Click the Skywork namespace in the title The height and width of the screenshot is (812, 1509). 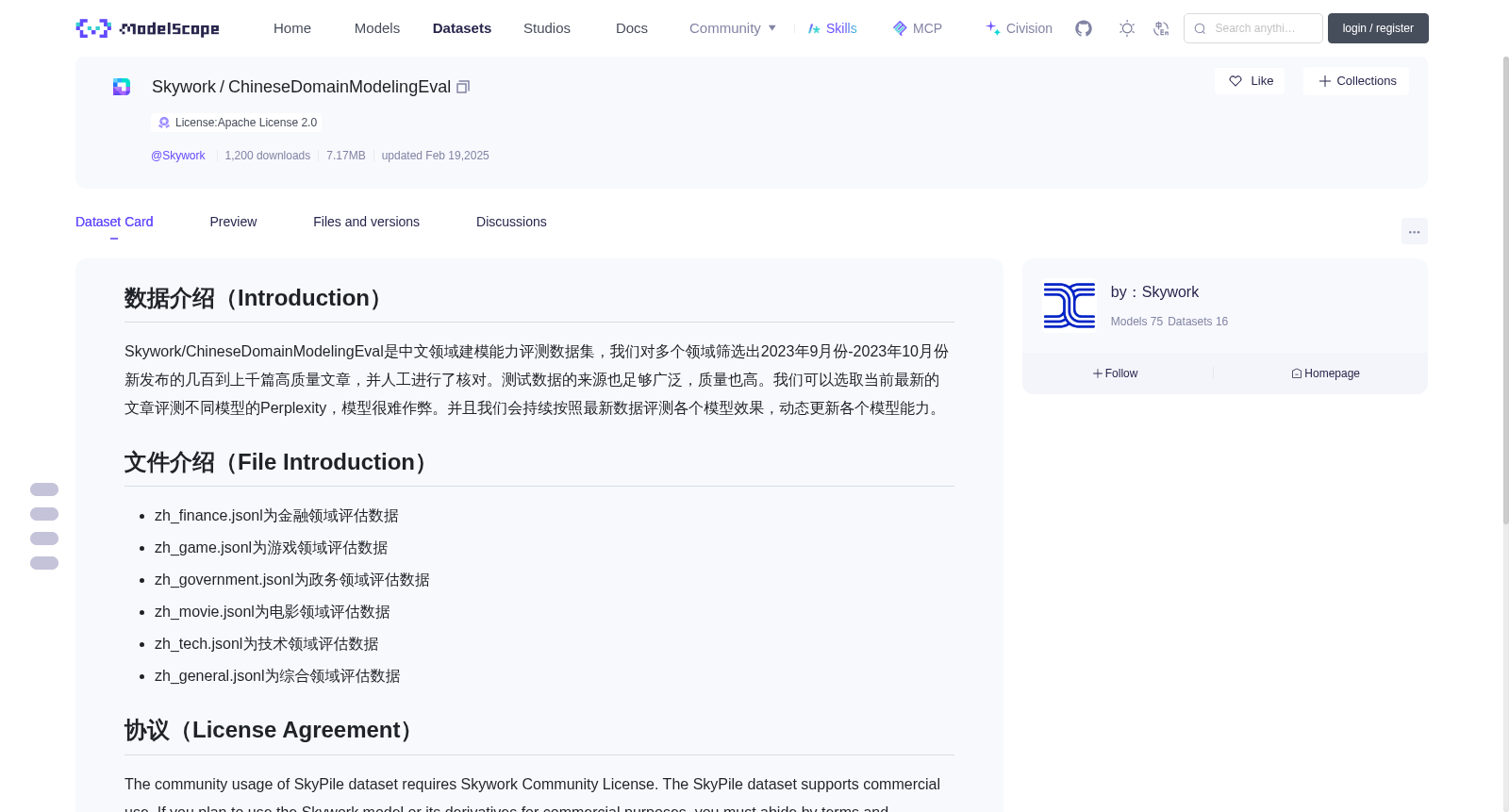click(x=184, y=87)
